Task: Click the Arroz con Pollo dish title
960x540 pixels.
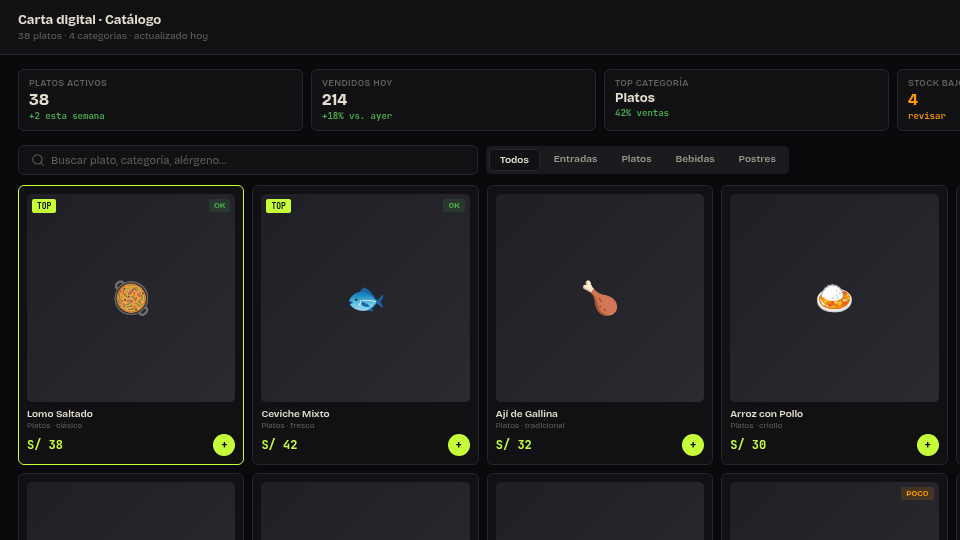Action: pyautogui.click(x=767, y=414)
